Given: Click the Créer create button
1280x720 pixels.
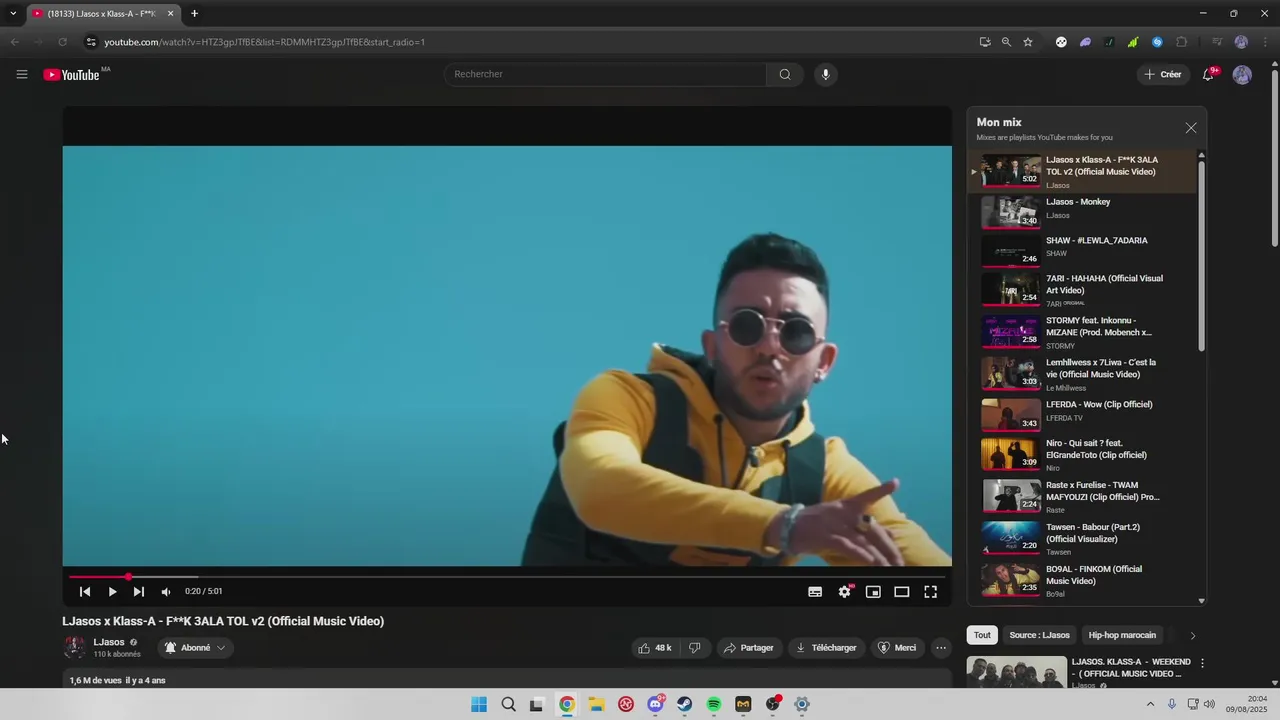Looking at the screenshot, I should [1163, 74].
